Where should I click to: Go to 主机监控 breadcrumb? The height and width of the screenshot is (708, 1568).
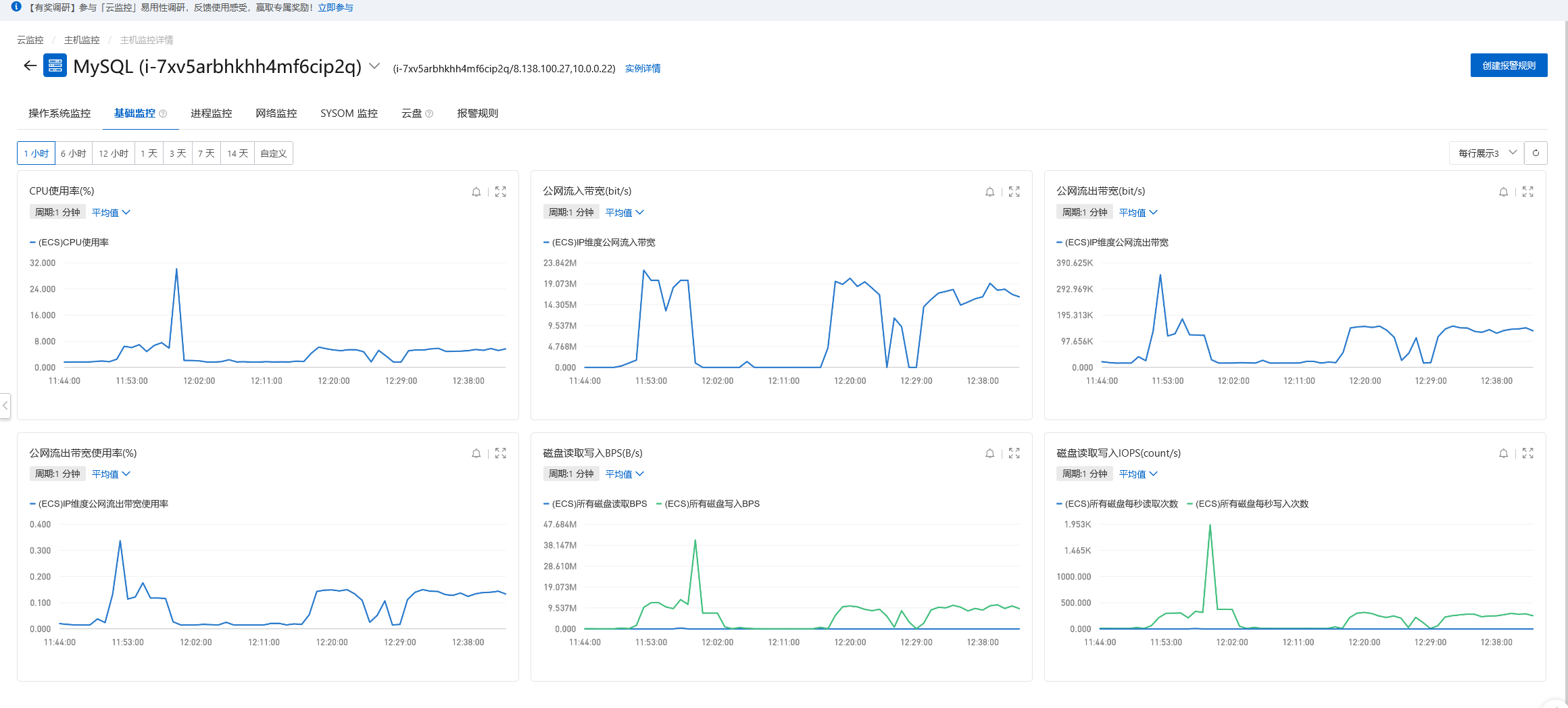coord(82,40)
